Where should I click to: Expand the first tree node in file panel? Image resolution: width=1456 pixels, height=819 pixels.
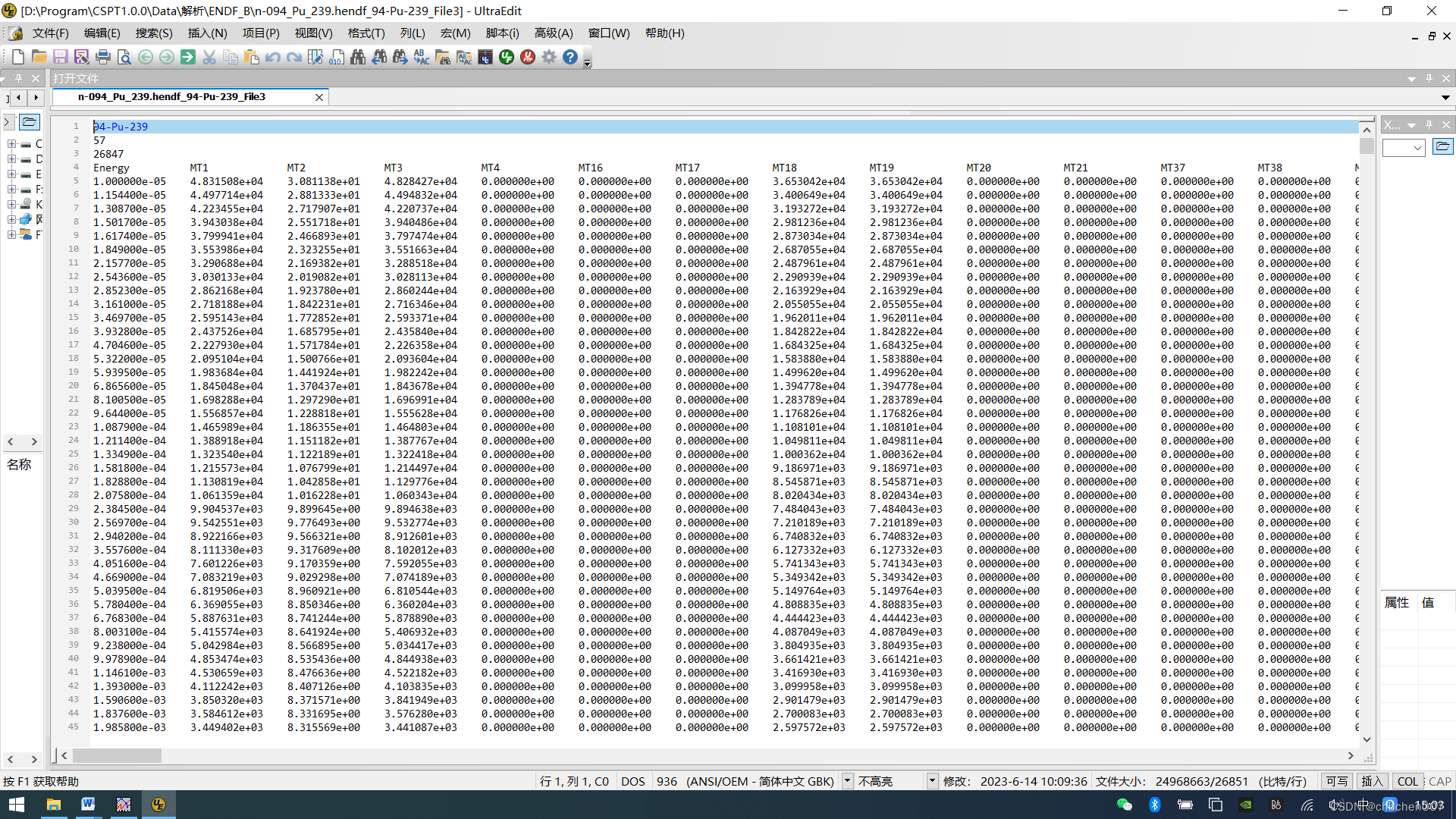coord(11,143)
